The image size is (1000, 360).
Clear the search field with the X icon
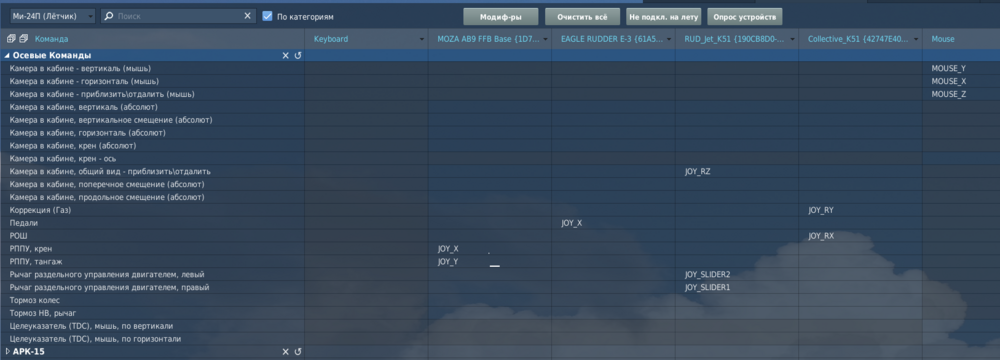247,16
